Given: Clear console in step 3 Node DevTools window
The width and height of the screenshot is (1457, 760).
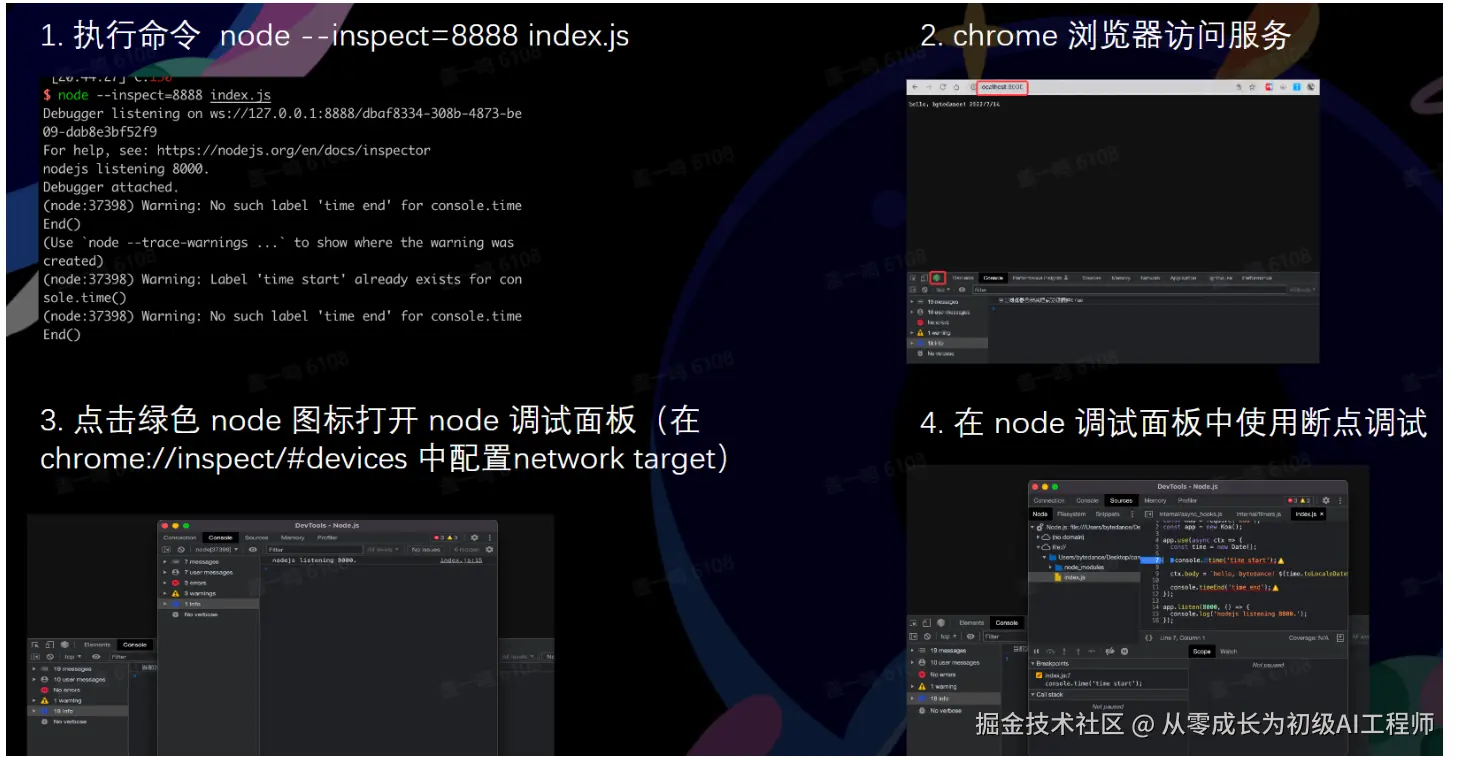Looking at the screenshot, I should (x=181, y=549).
